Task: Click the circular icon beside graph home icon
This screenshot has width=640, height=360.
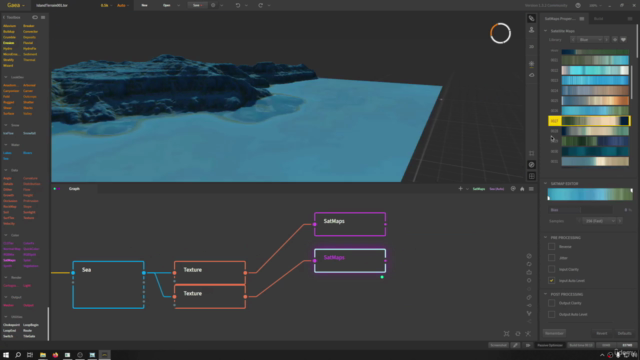Action: coord(513,189)
